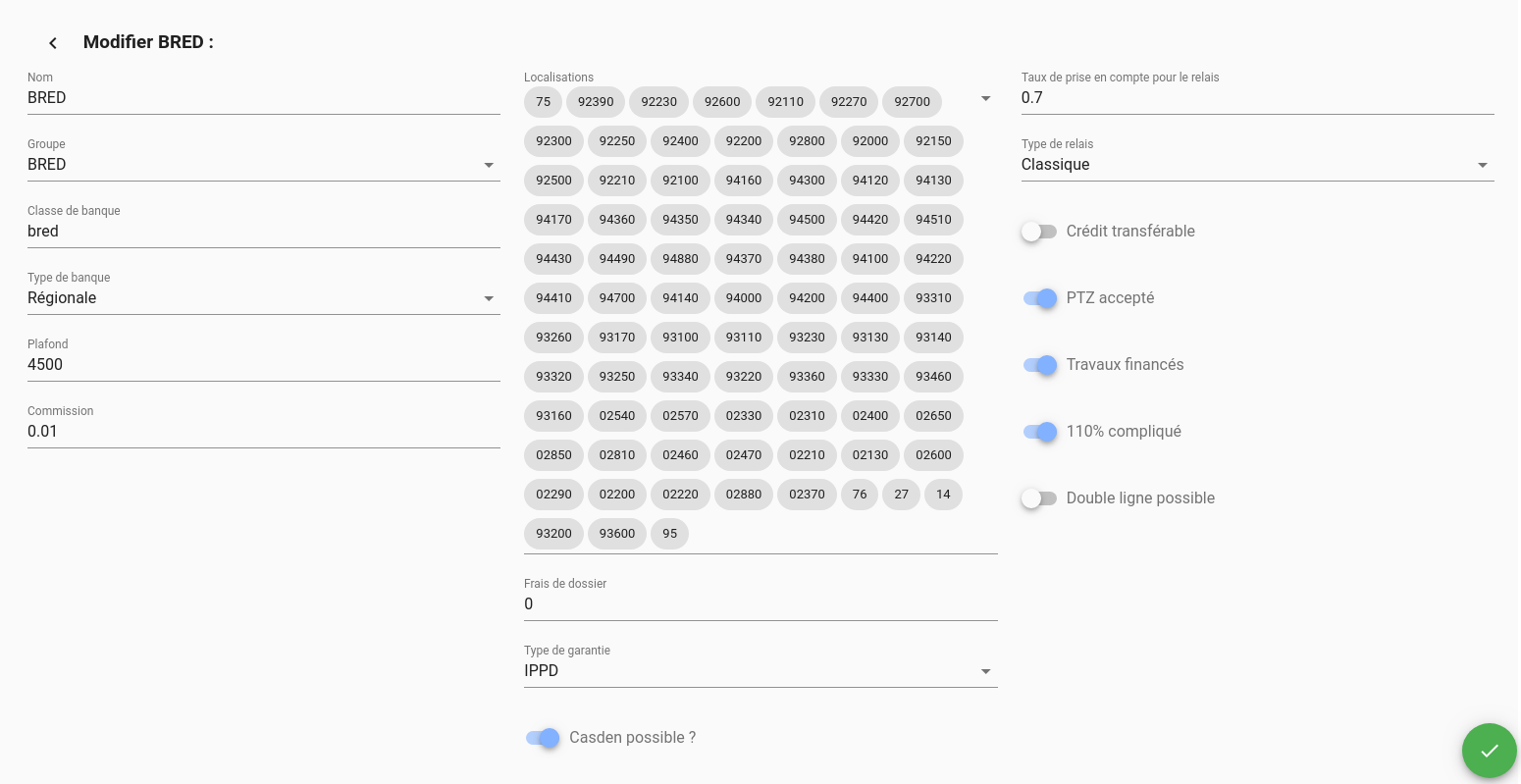
Task: Select the 02290 location chip
Action: (554, 495)
